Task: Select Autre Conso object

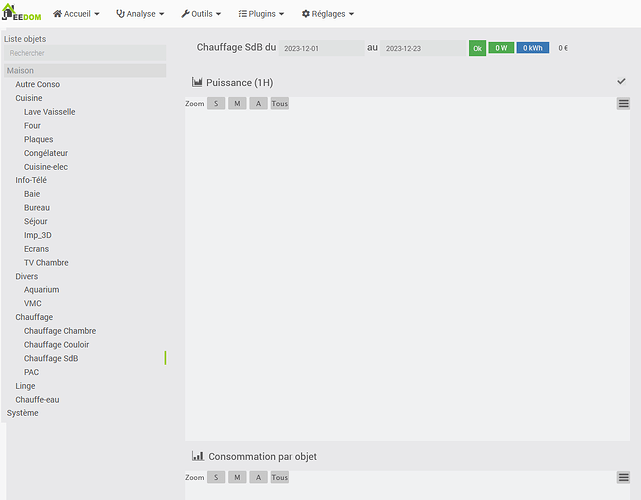Action: pos(38,84)
